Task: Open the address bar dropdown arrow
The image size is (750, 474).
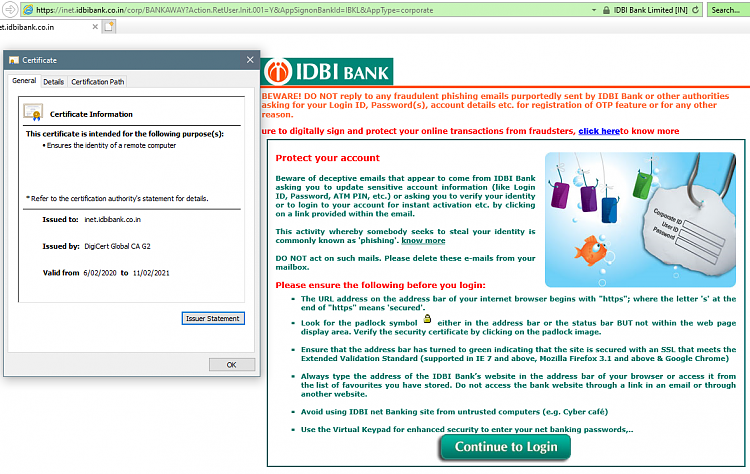Action: [594, 10]
